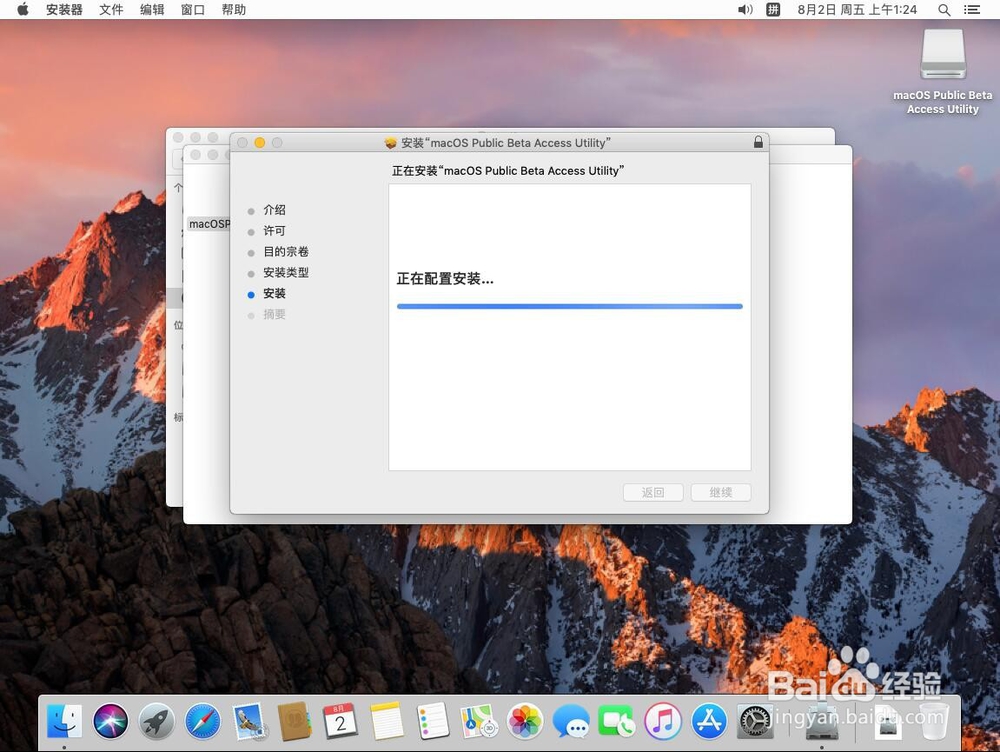Open Trash in the Dock
Image resolution: width=1000 pixels, height=752 pixels.
tap(934, 721)
